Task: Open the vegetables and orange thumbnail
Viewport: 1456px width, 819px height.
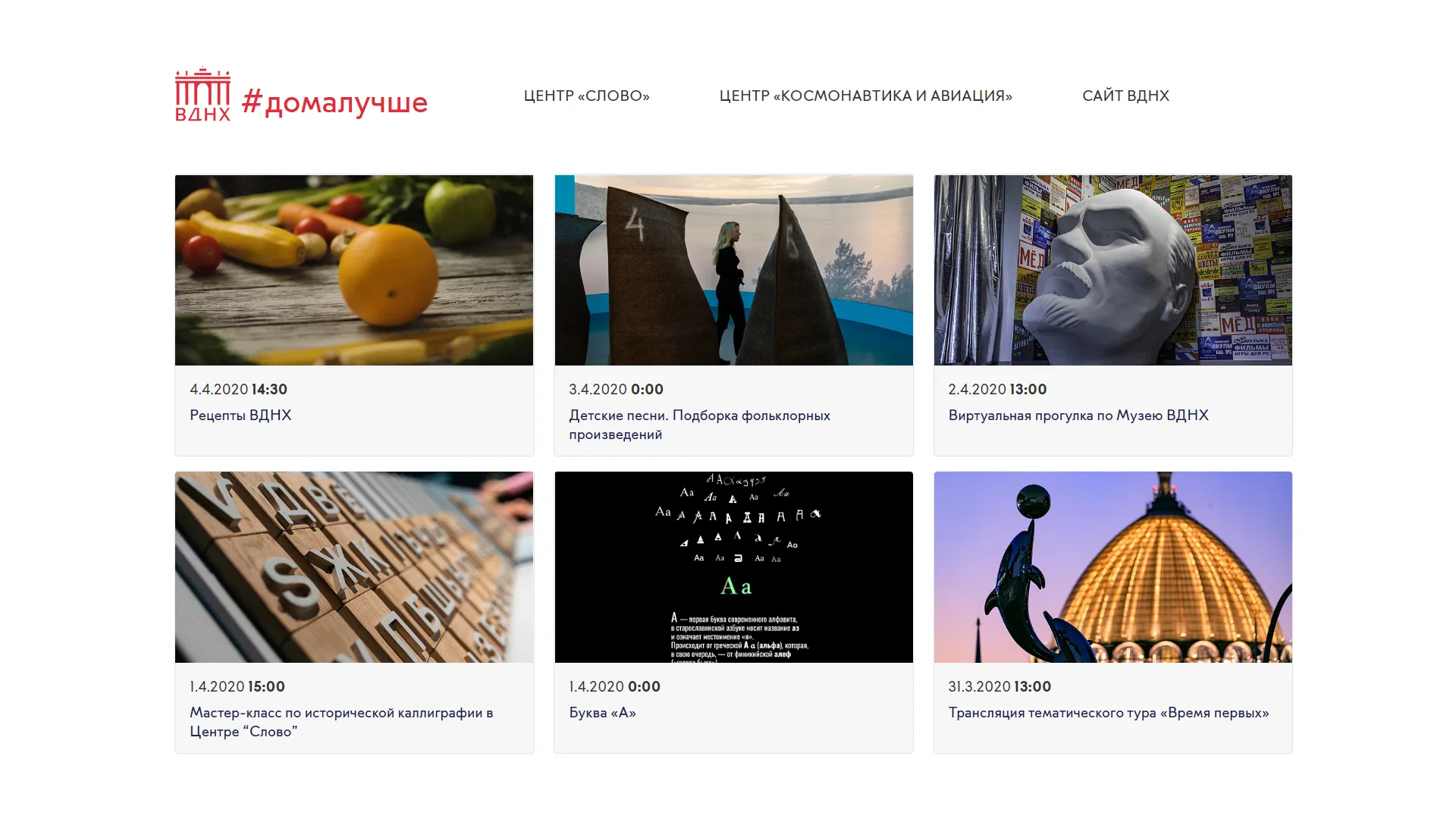Action: pos(354,270)
